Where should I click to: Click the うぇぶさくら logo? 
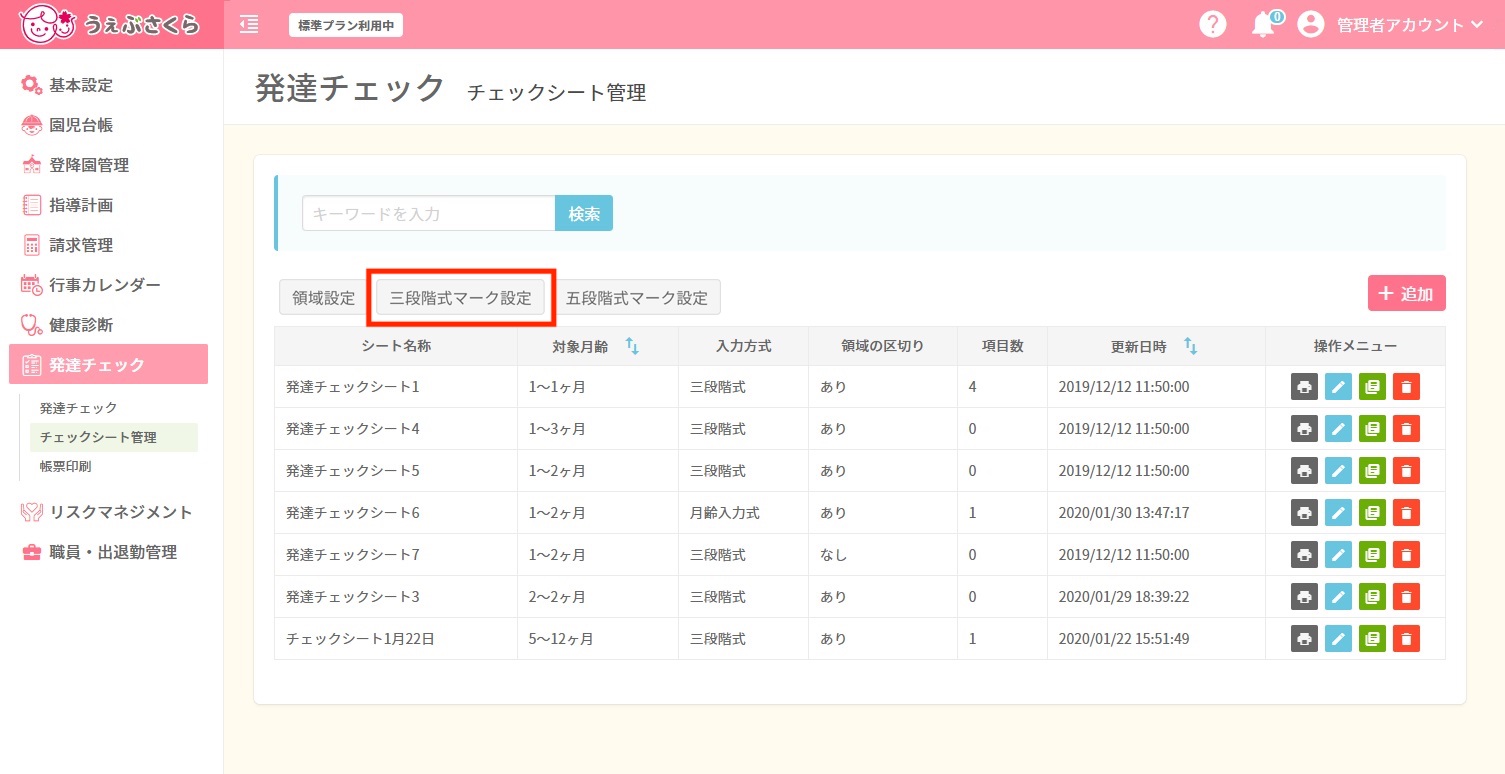(x=110, y=24)
